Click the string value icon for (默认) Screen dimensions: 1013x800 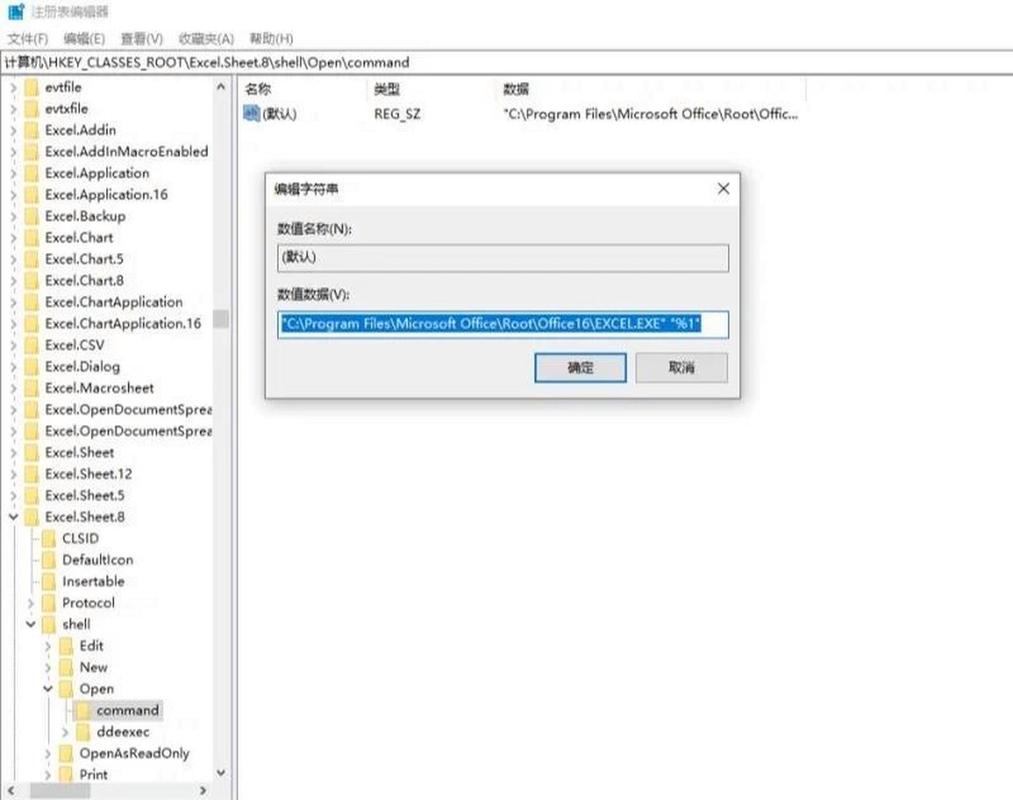coord(251,114)
